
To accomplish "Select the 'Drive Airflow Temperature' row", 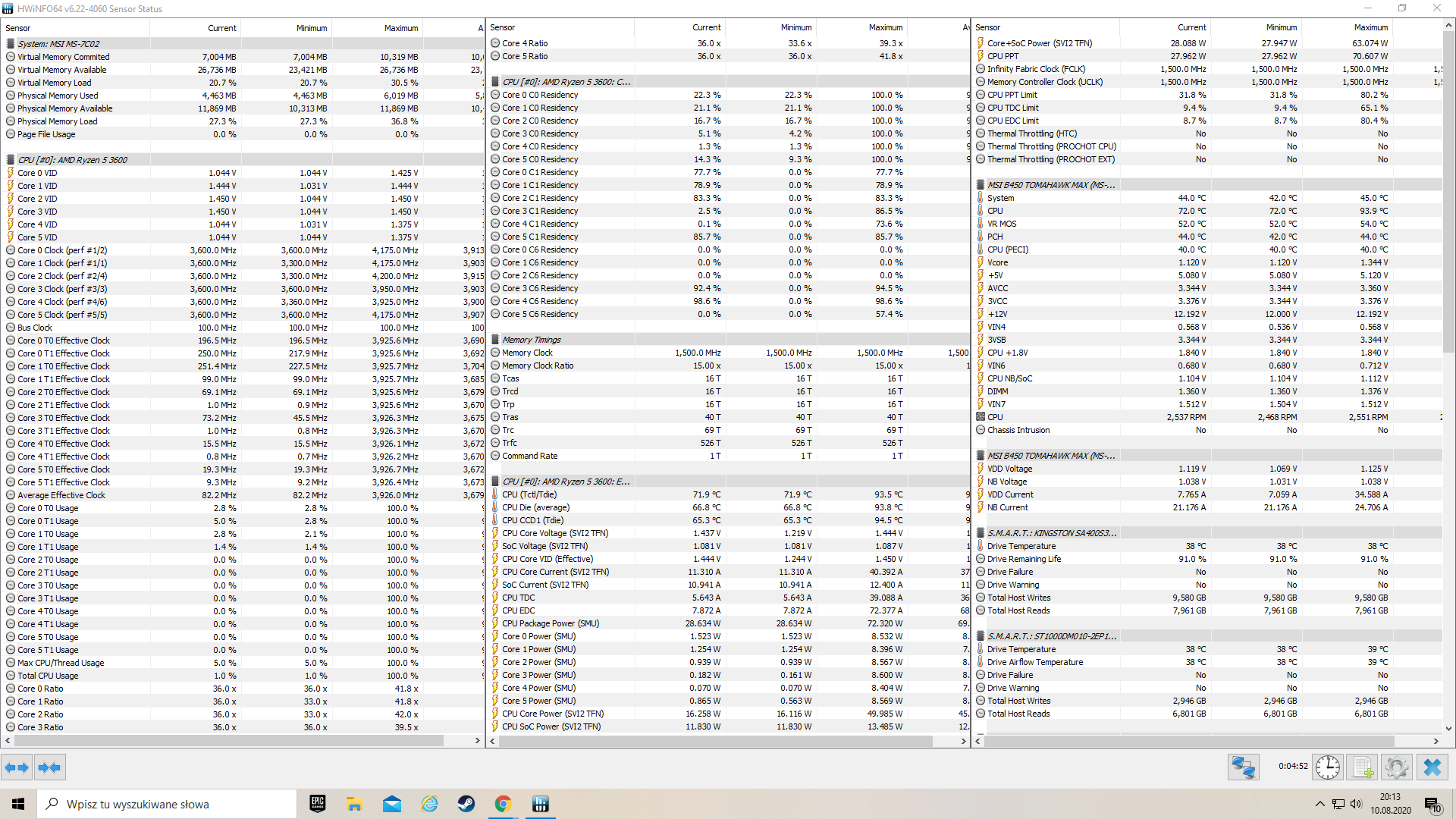I will pyautogui.click(x=1209, y=662).
